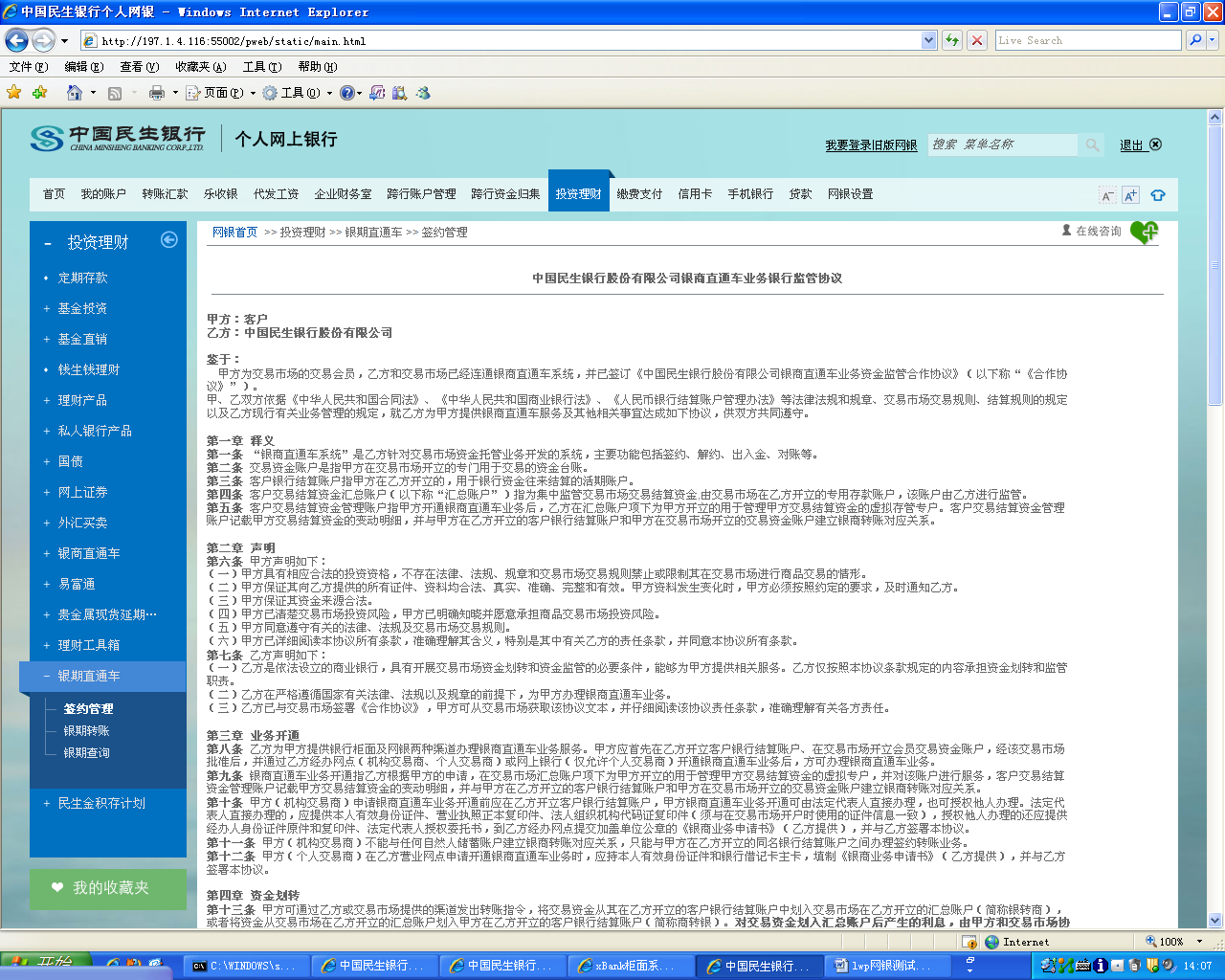Click the Internet zone globe in status bar
1225x980 pixels.
pos(992,942)
